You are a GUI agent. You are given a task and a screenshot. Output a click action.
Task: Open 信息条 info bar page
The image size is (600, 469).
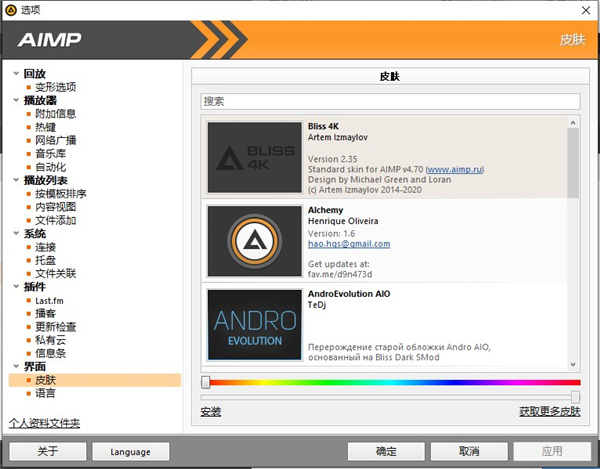[x=51, y=353]
